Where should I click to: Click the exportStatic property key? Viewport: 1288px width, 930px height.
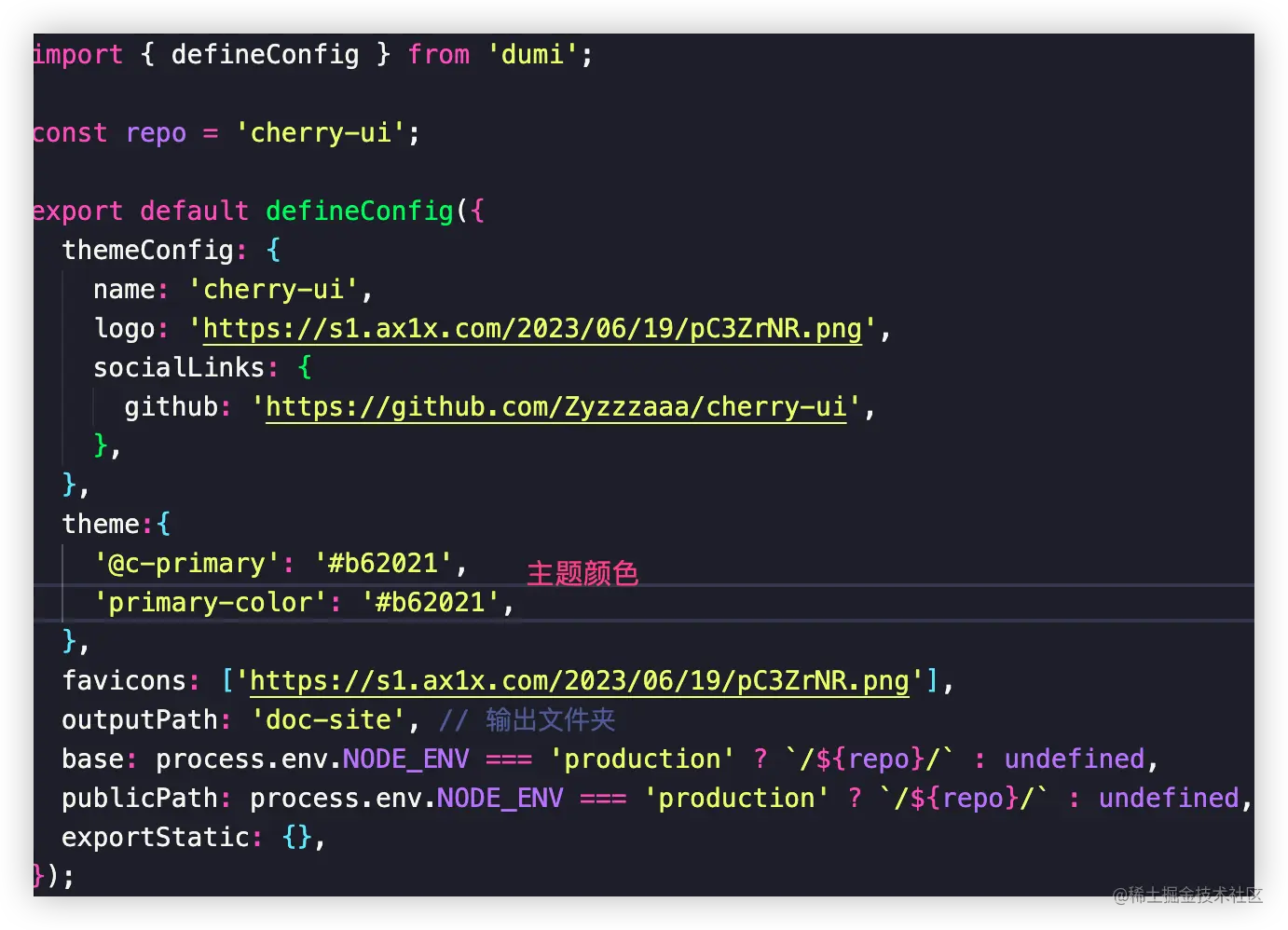pos(156,838)
